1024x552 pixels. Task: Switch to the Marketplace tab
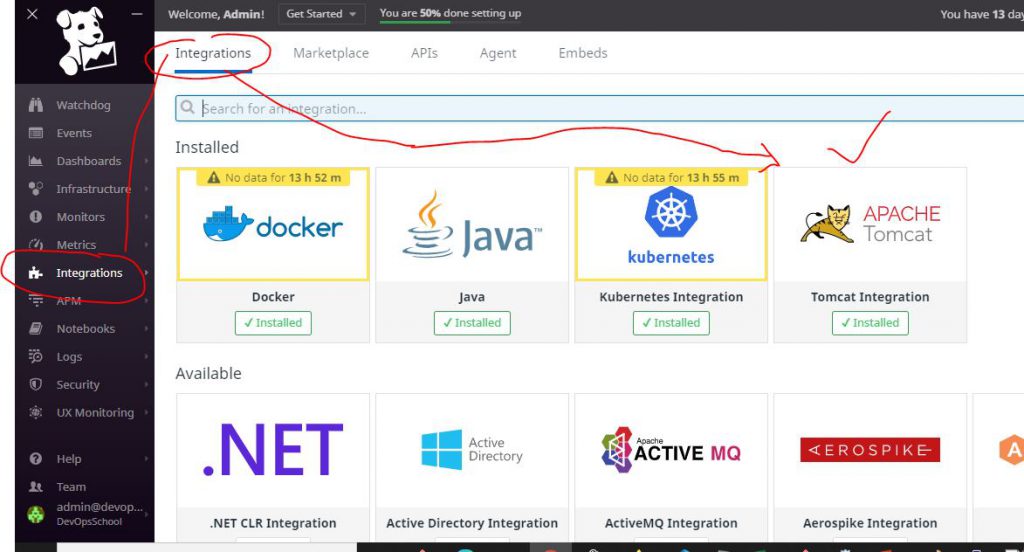(x=330, y=53)
